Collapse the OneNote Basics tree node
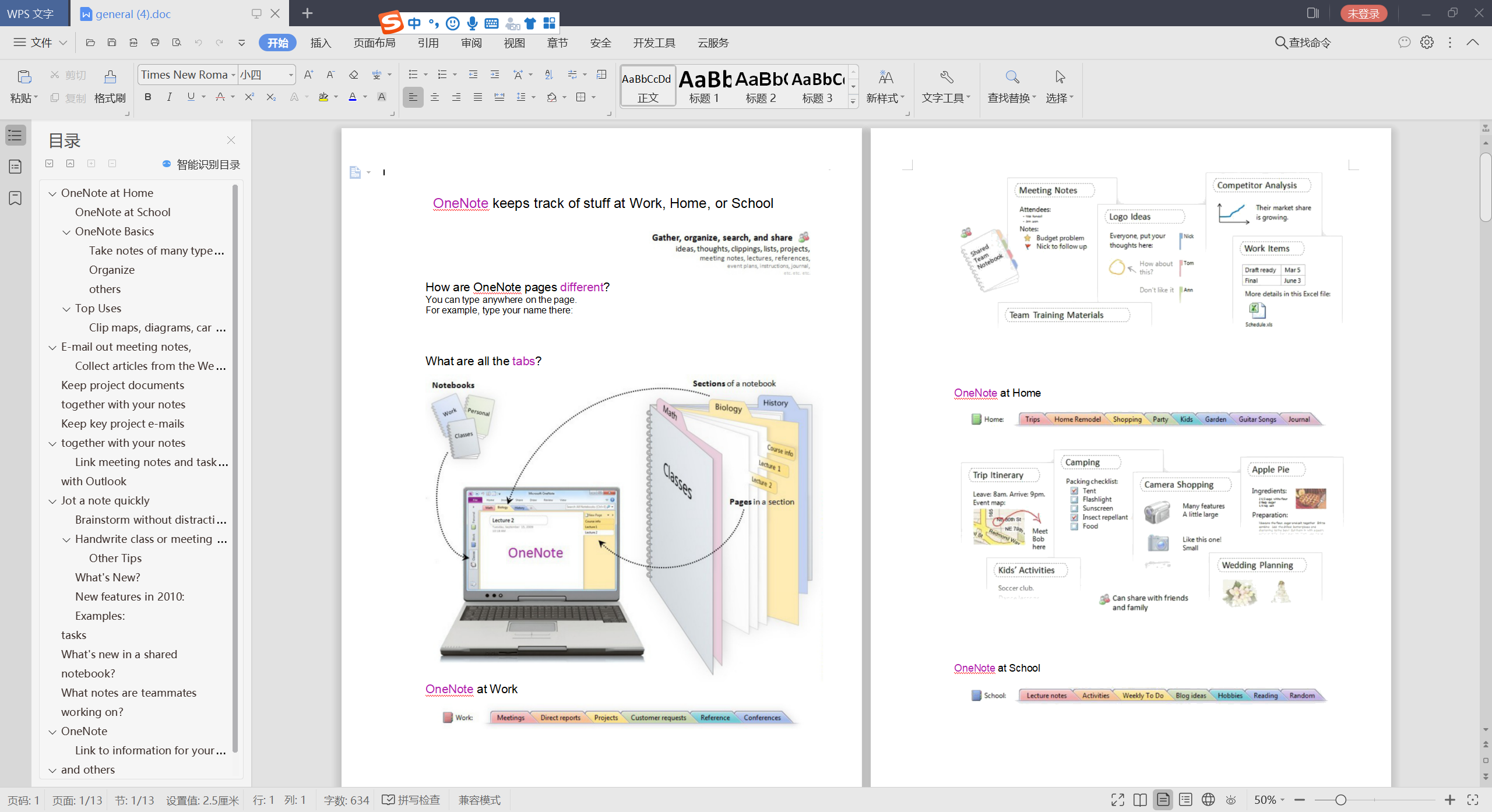The height and width of the screenshot is (812, 1492). [x=66, y=232]
